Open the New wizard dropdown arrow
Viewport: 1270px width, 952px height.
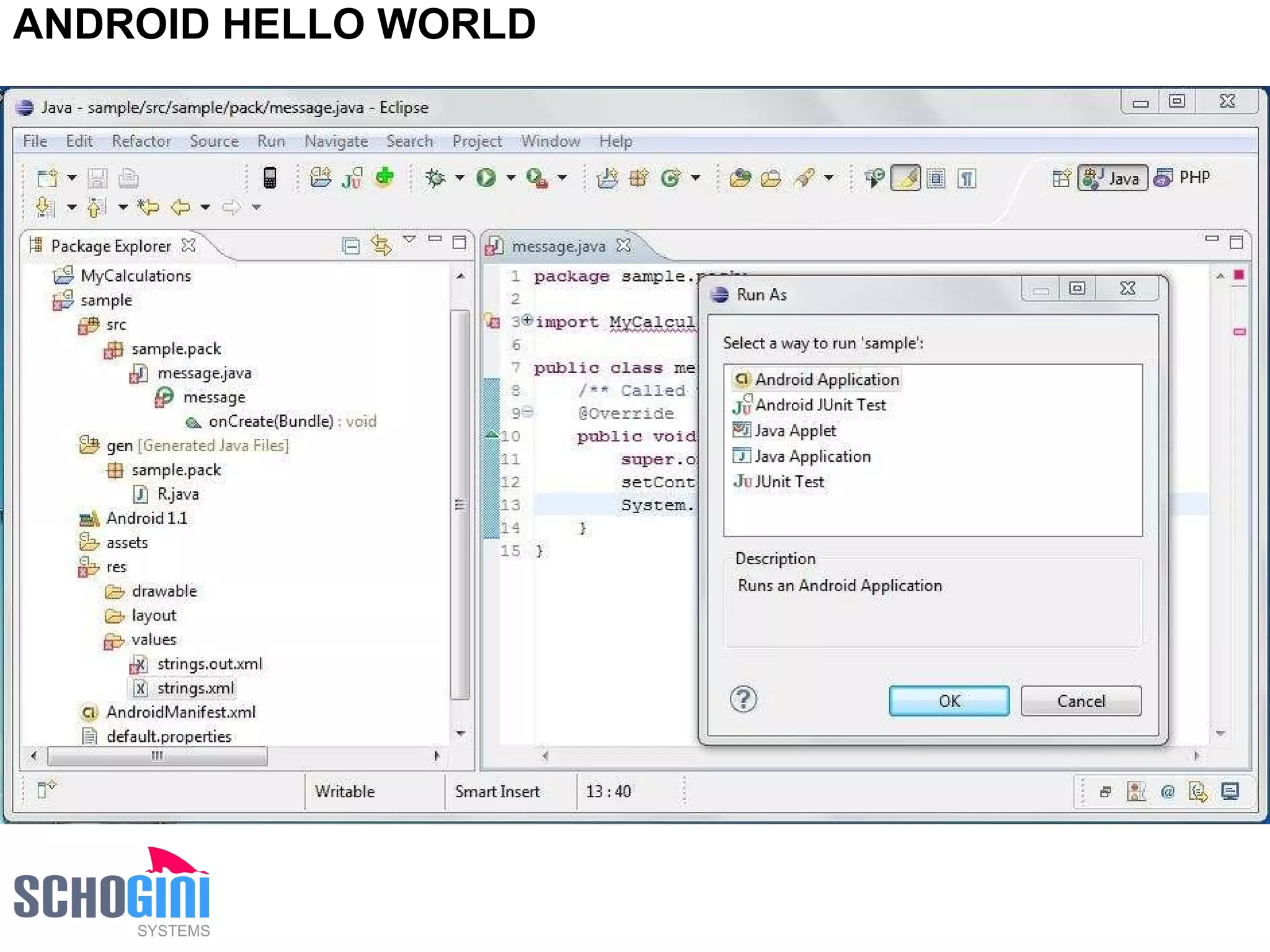pyautogui.click(x=72, y=178)
